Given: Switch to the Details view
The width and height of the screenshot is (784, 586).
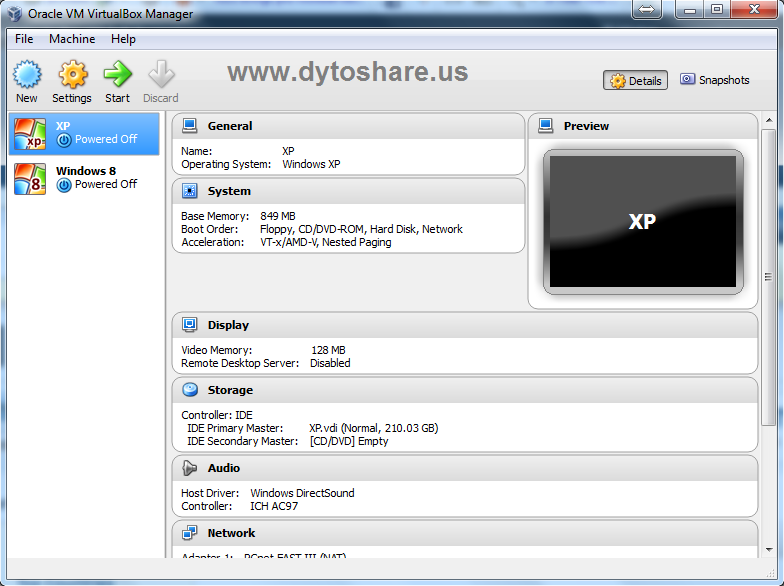Looking at the screenshot, I should 636,80.
